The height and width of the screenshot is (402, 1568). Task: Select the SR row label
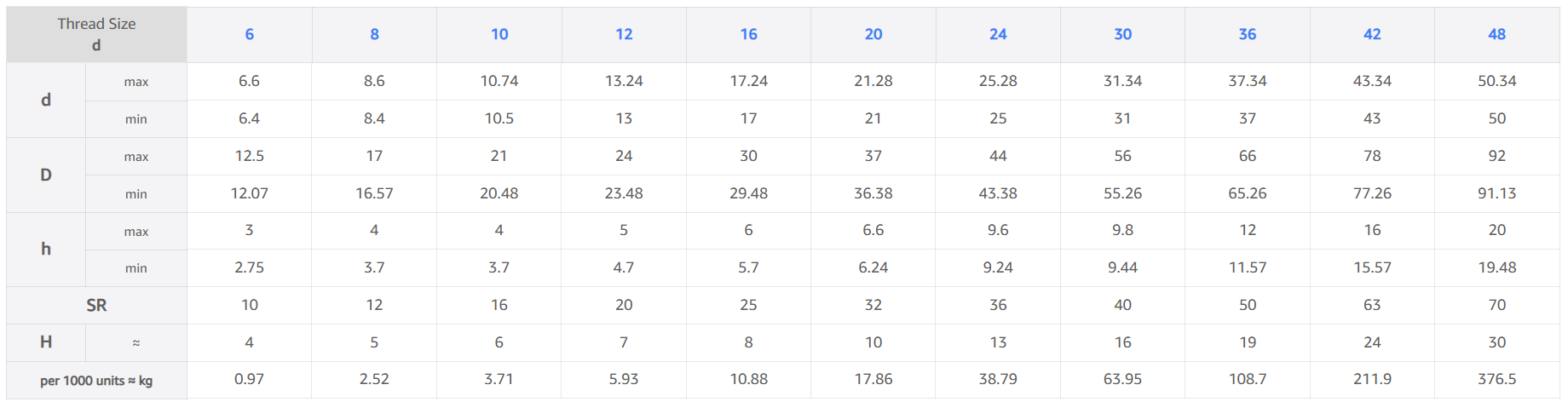point(96,305)
